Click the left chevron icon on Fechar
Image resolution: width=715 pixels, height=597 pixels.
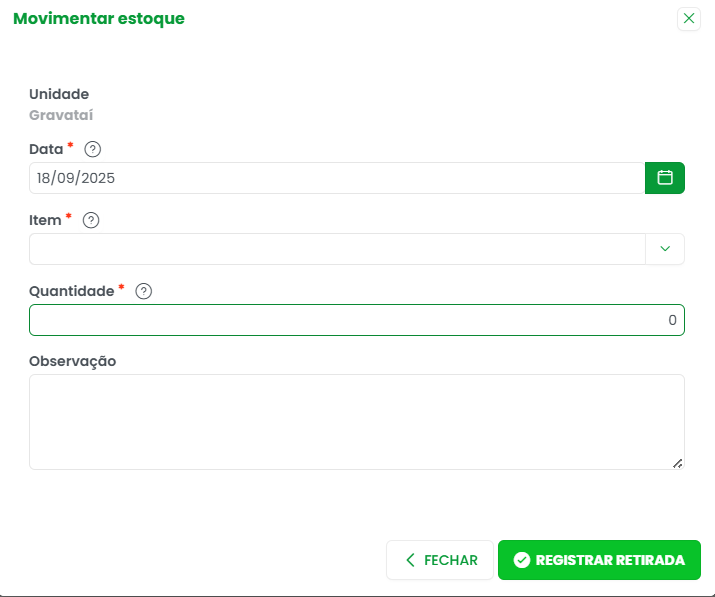410,560
